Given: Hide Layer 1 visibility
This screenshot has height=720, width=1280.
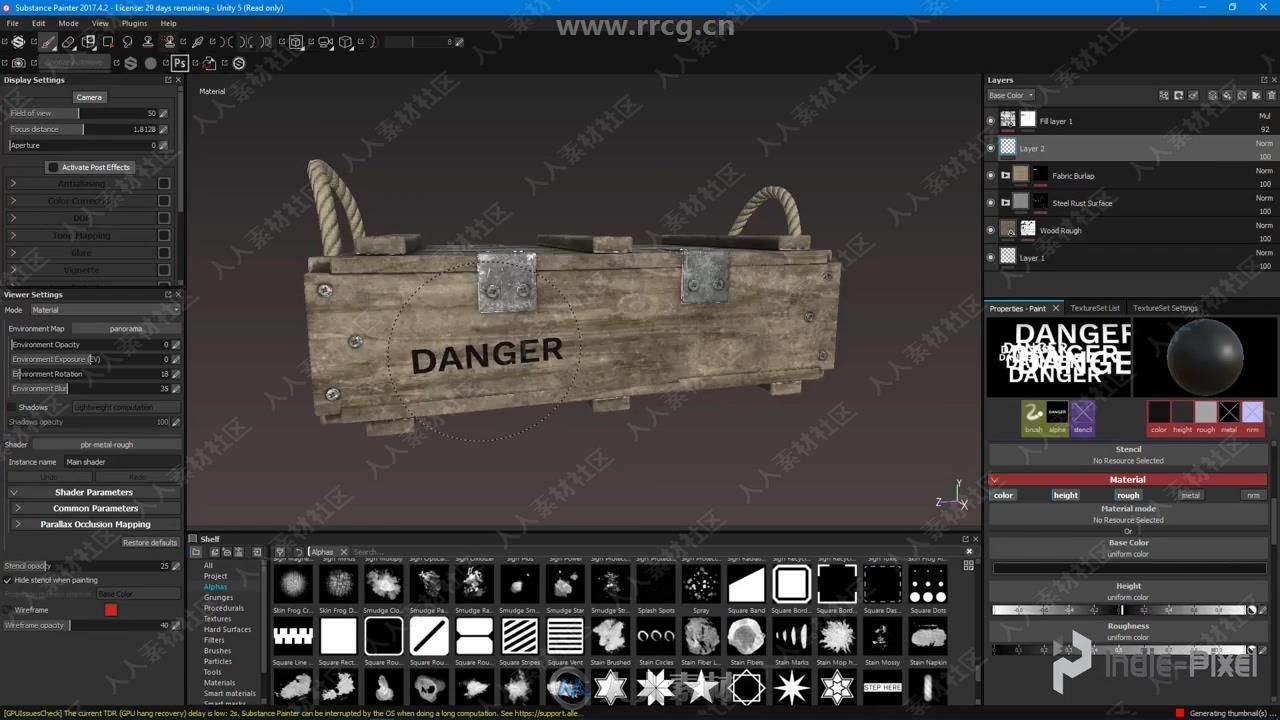Looking at the screenshot, I should (x=991, y=257).
